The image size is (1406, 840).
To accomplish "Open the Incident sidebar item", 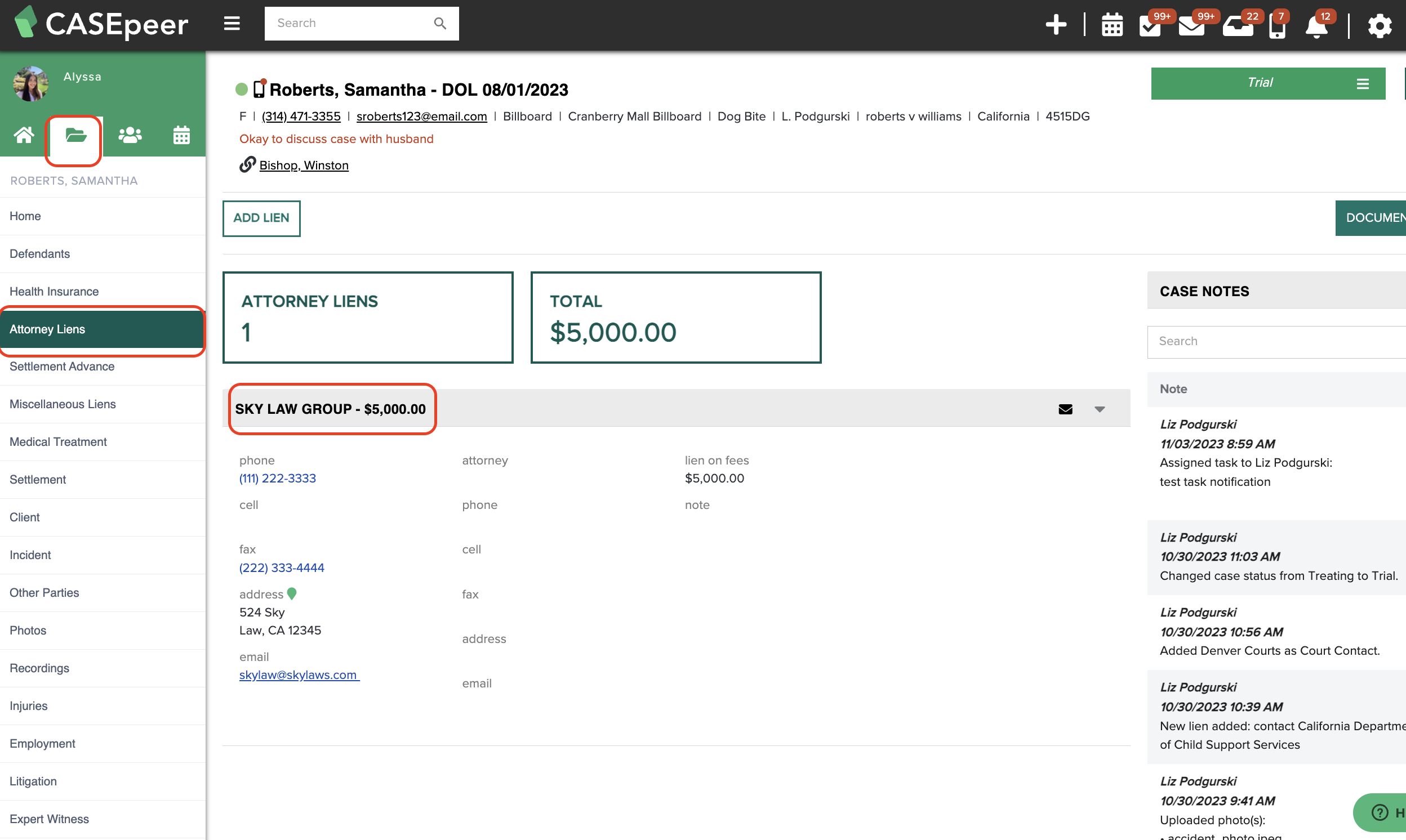I will click(x=103, y=555).
